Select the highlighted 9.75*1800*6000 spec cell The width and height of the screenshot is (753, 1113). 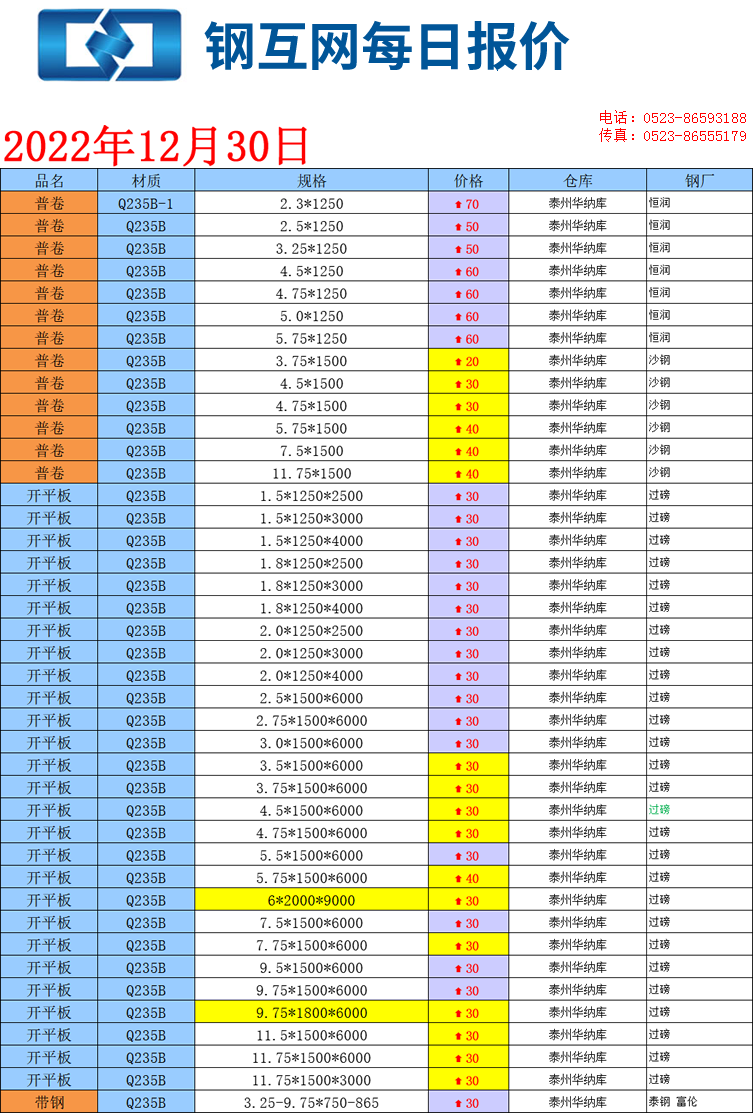pos(312,1013)
